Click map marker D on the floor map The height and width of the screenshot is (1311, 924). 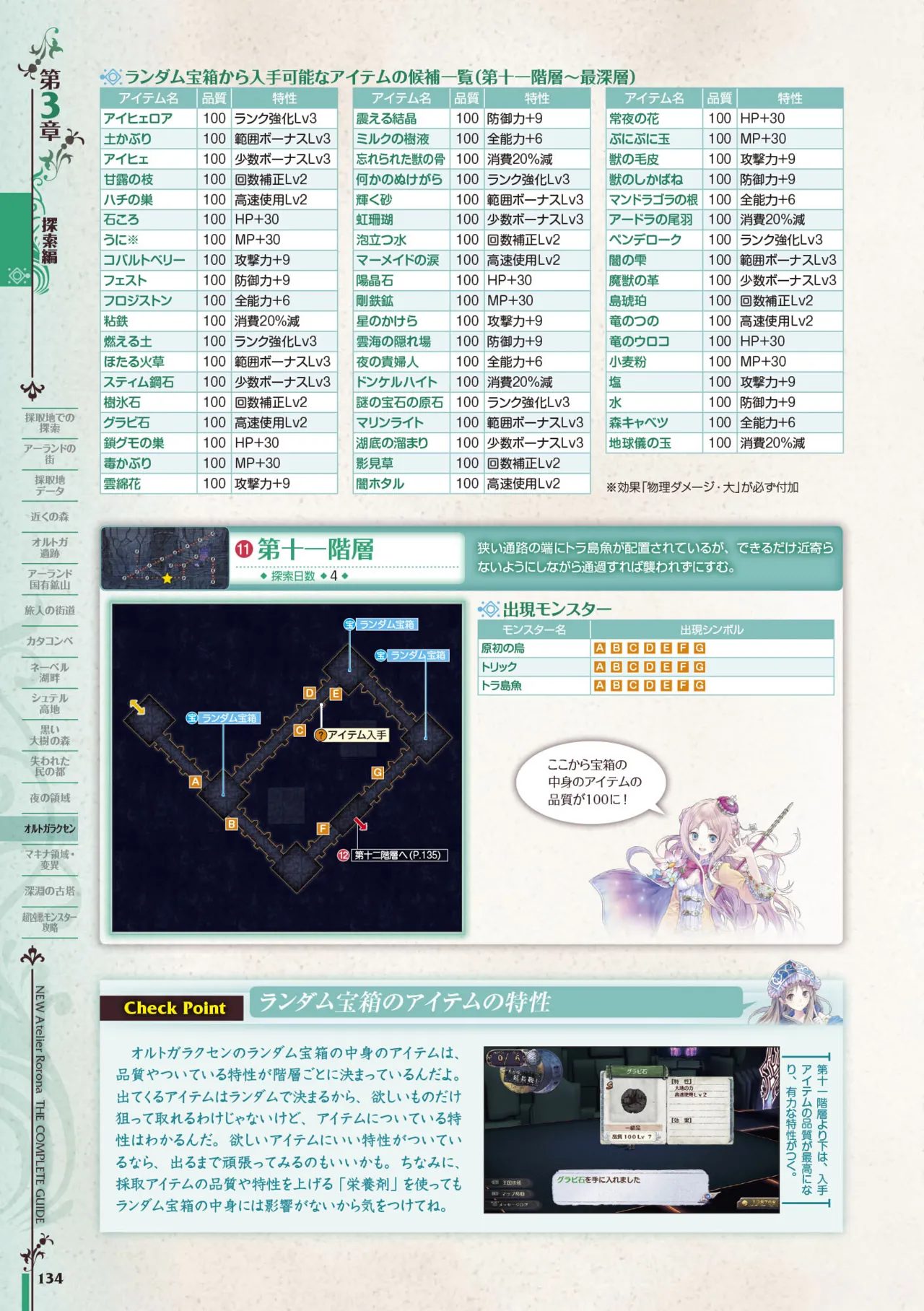pos(310,693)
